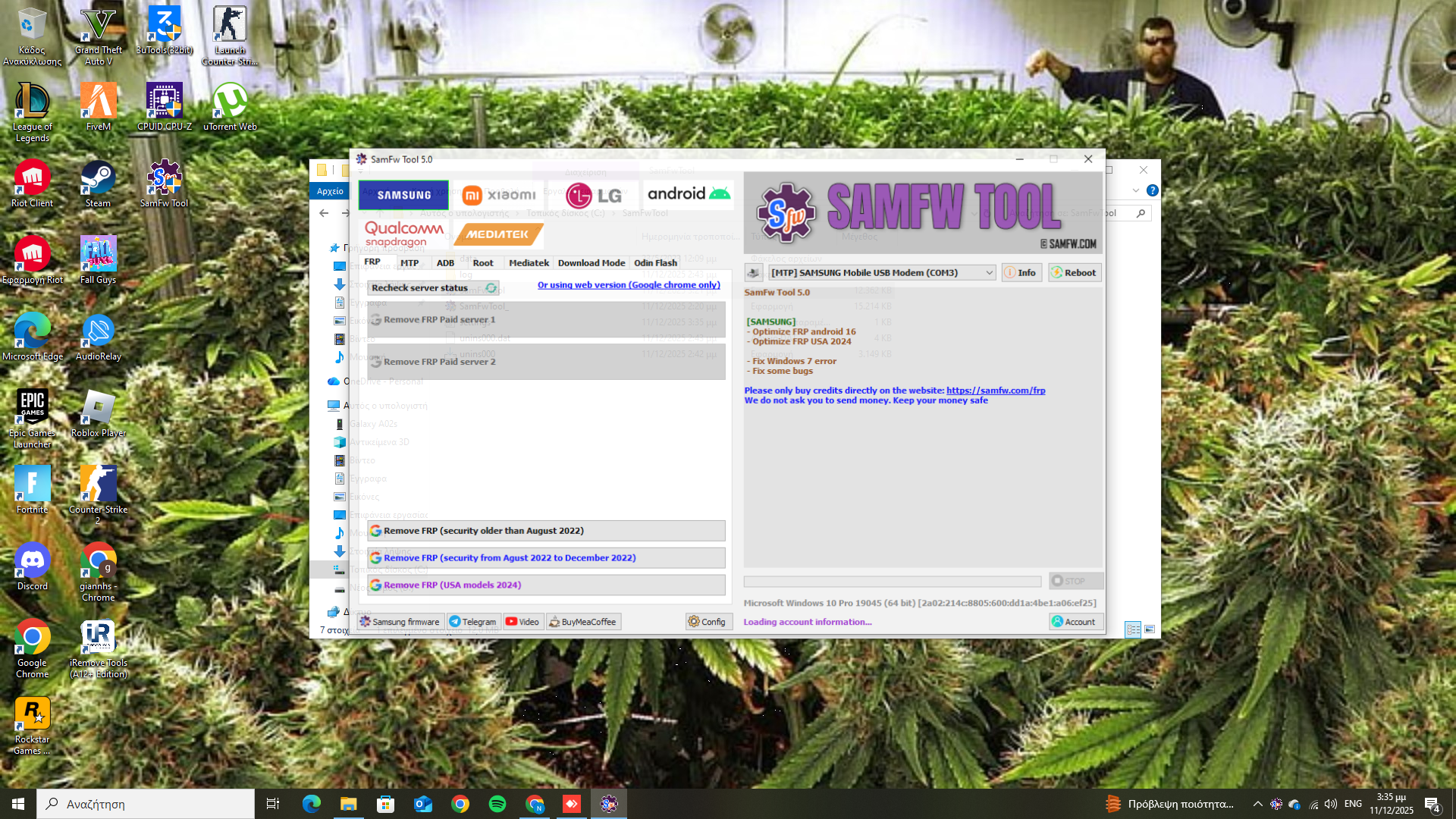
Task: Click the Info button
Action: [x=1021, y=273]
